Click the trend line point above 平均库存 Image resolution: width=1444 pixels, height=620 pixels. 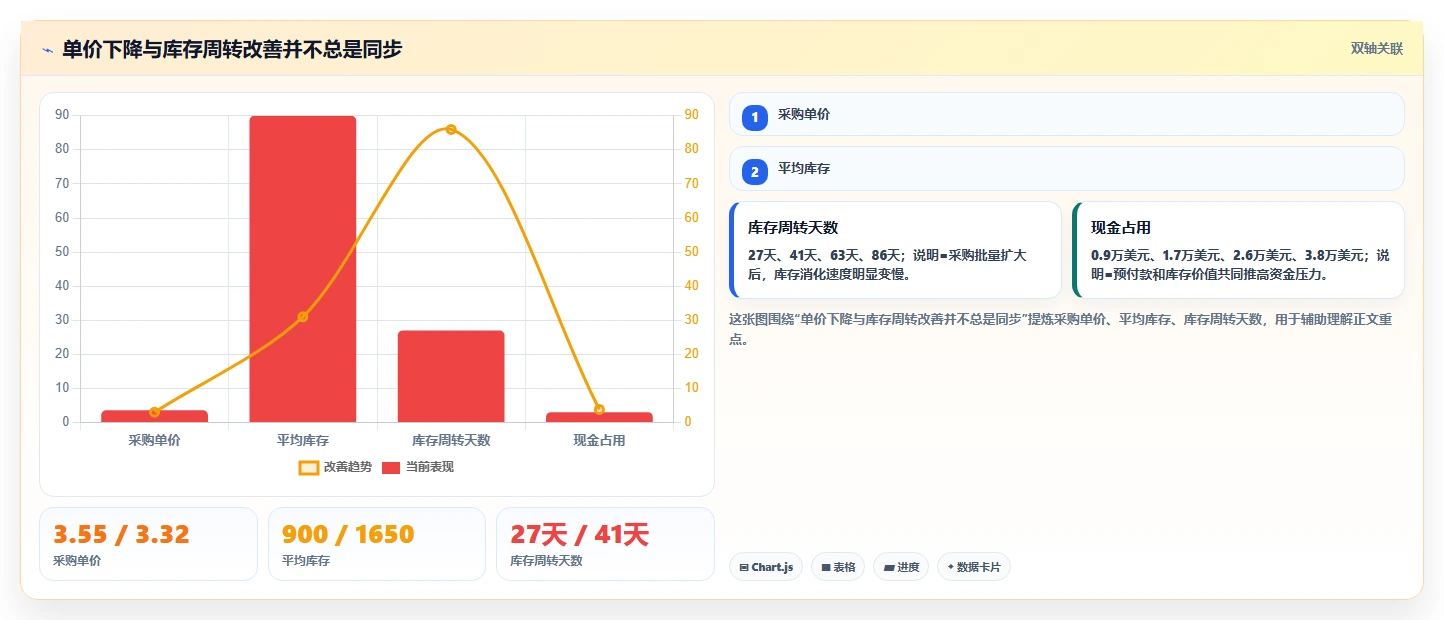pos(303,317)
